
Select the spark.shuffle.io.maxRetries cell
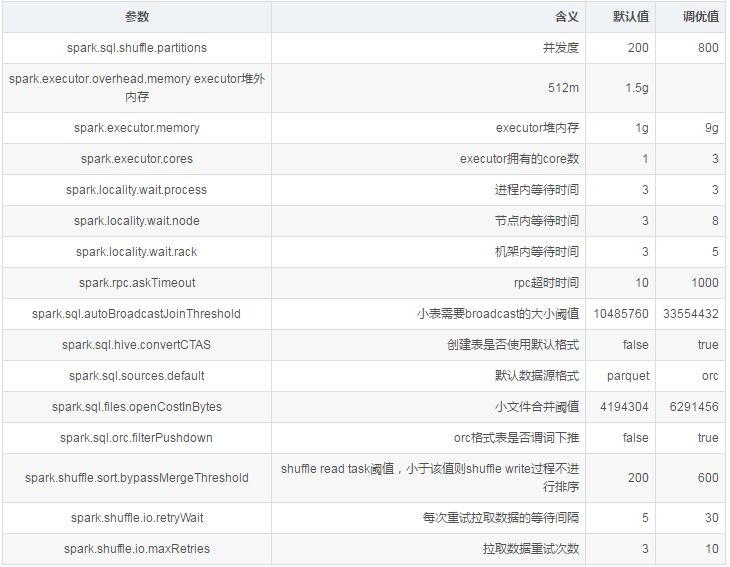coord(136,549)
